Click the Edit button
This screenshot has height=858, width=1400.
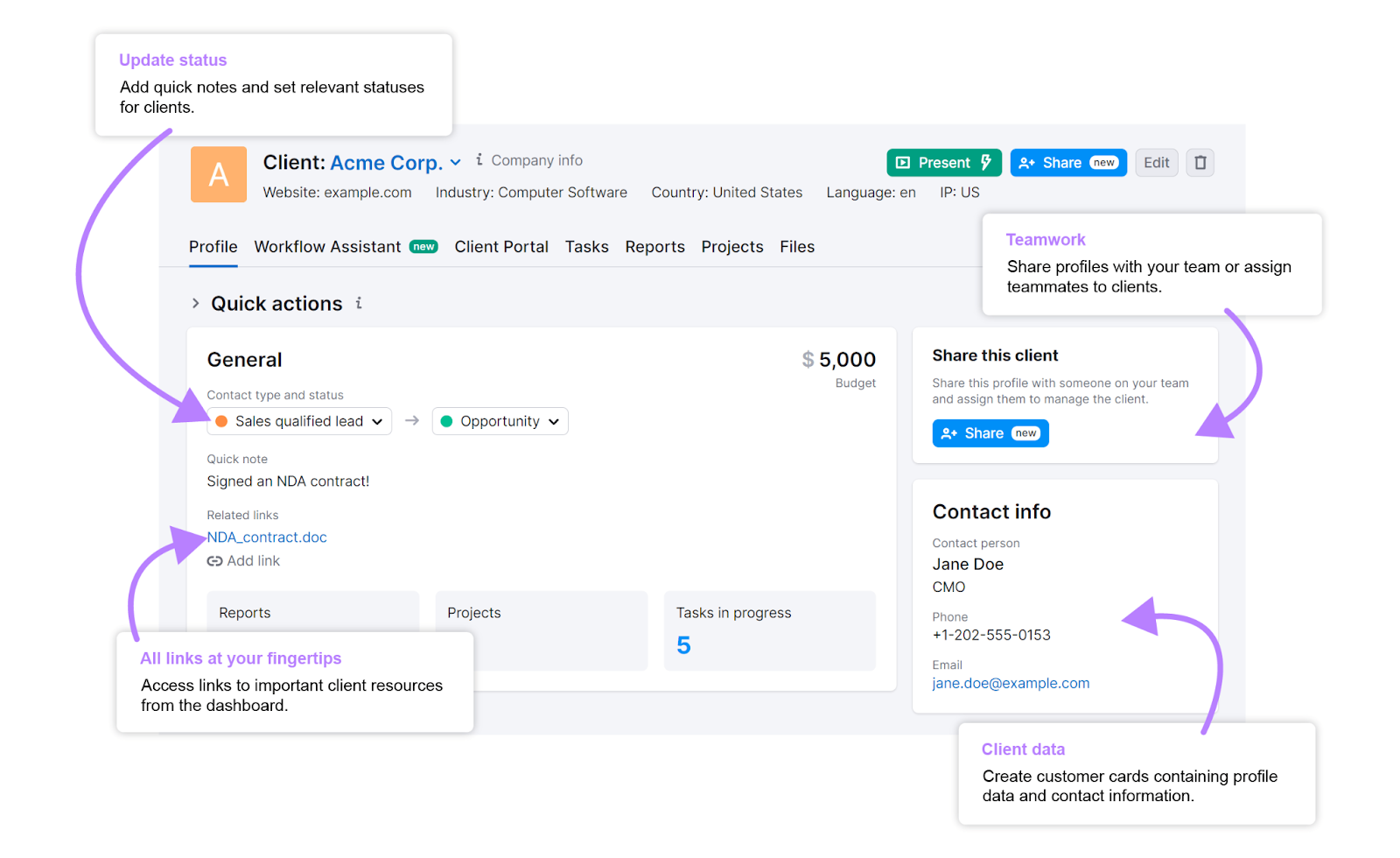pos(1156,162)
